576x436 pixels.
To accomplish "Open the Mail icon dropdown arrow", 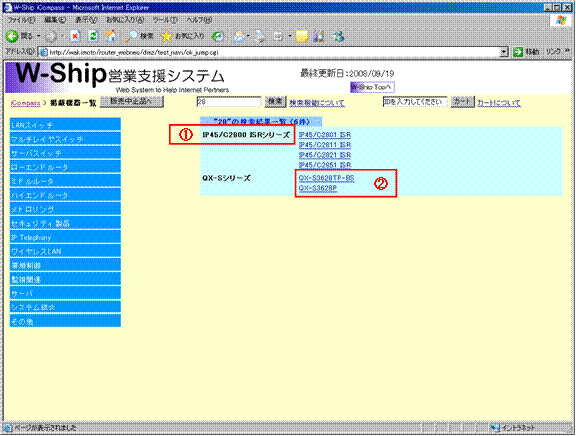I will click(248, 36).
